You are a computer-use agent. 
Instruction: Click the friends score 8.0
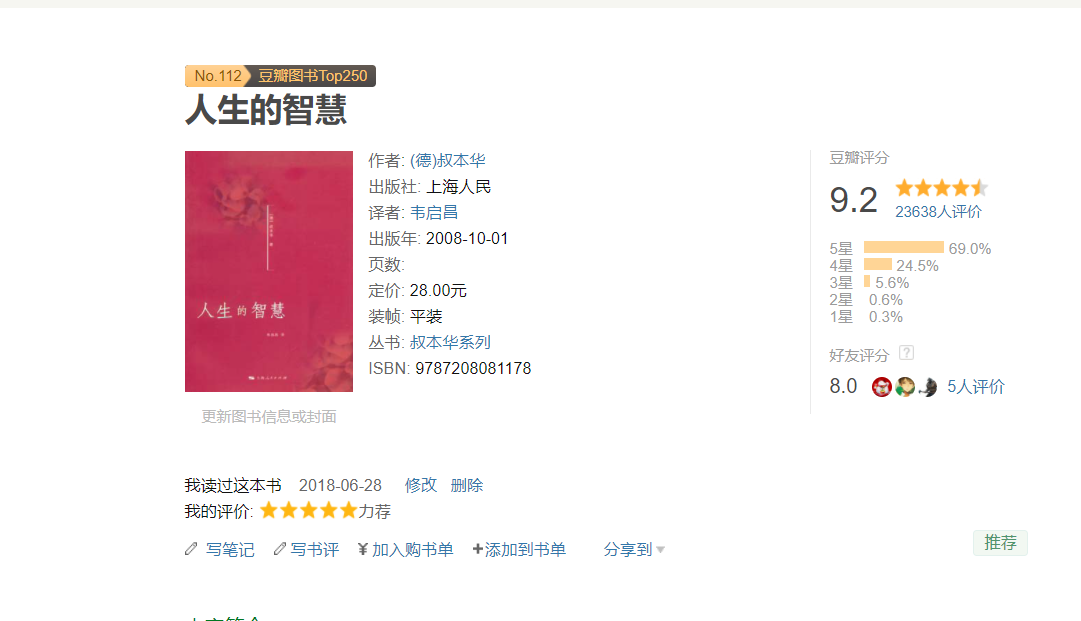pos(843,386)
